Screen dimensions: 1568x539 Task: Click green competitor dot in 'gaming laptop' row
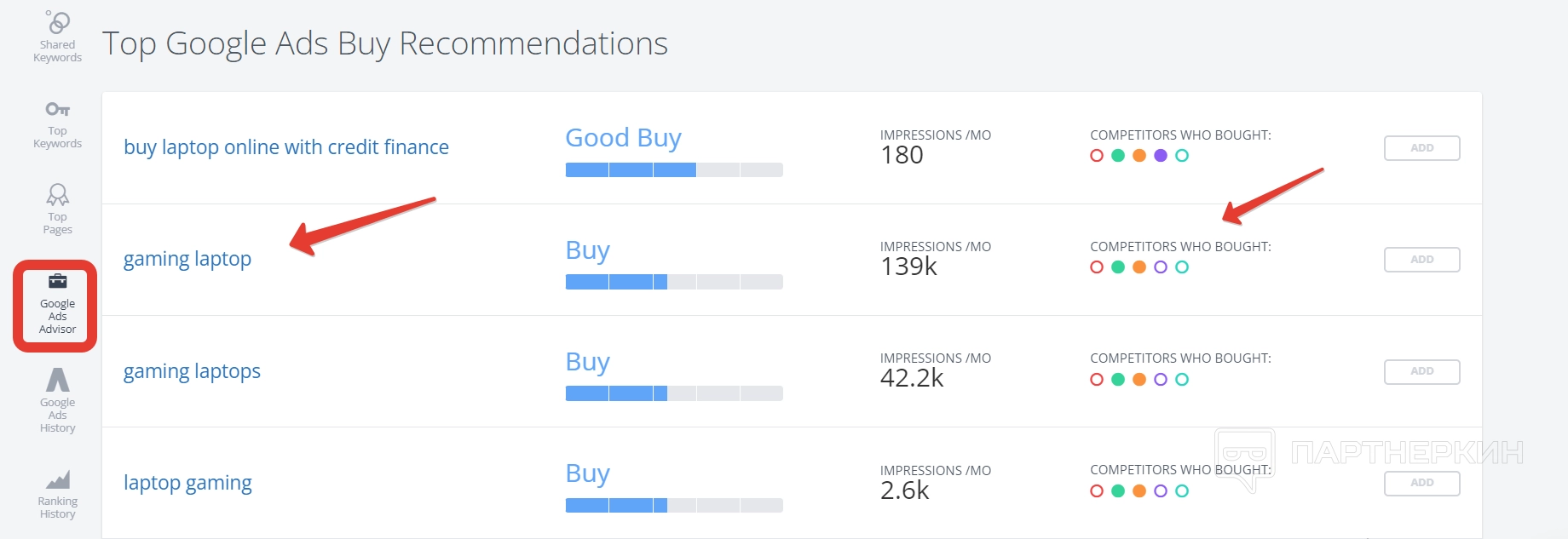[x=1118, y=267]
